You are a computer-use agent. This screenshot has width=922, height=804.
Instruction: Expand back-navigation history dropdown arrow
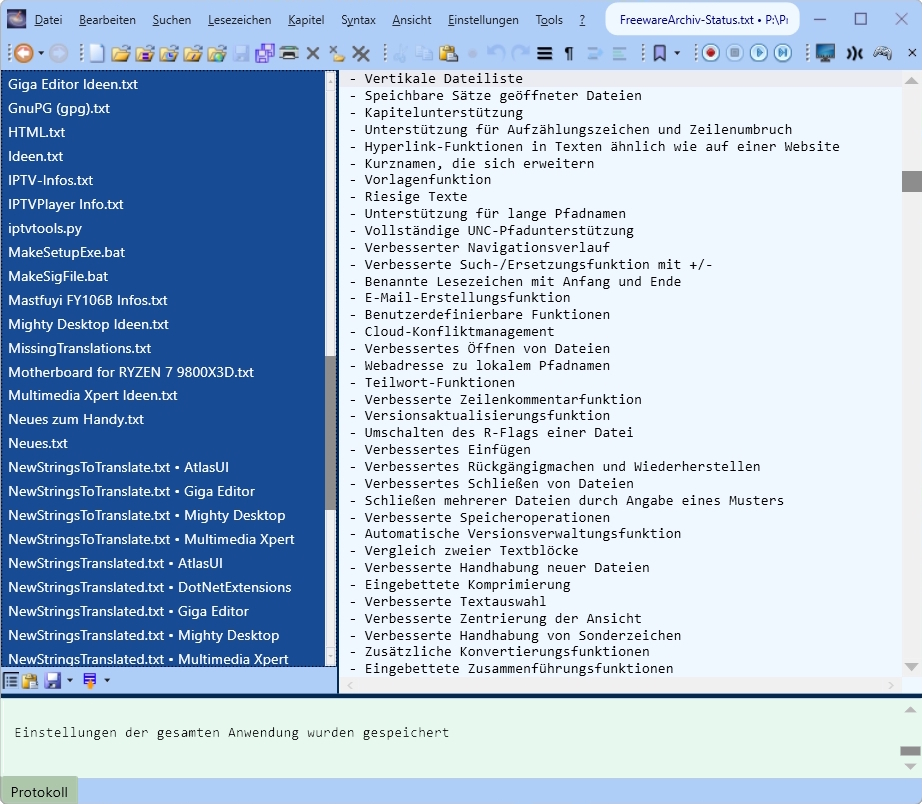(x=39, y=53)
